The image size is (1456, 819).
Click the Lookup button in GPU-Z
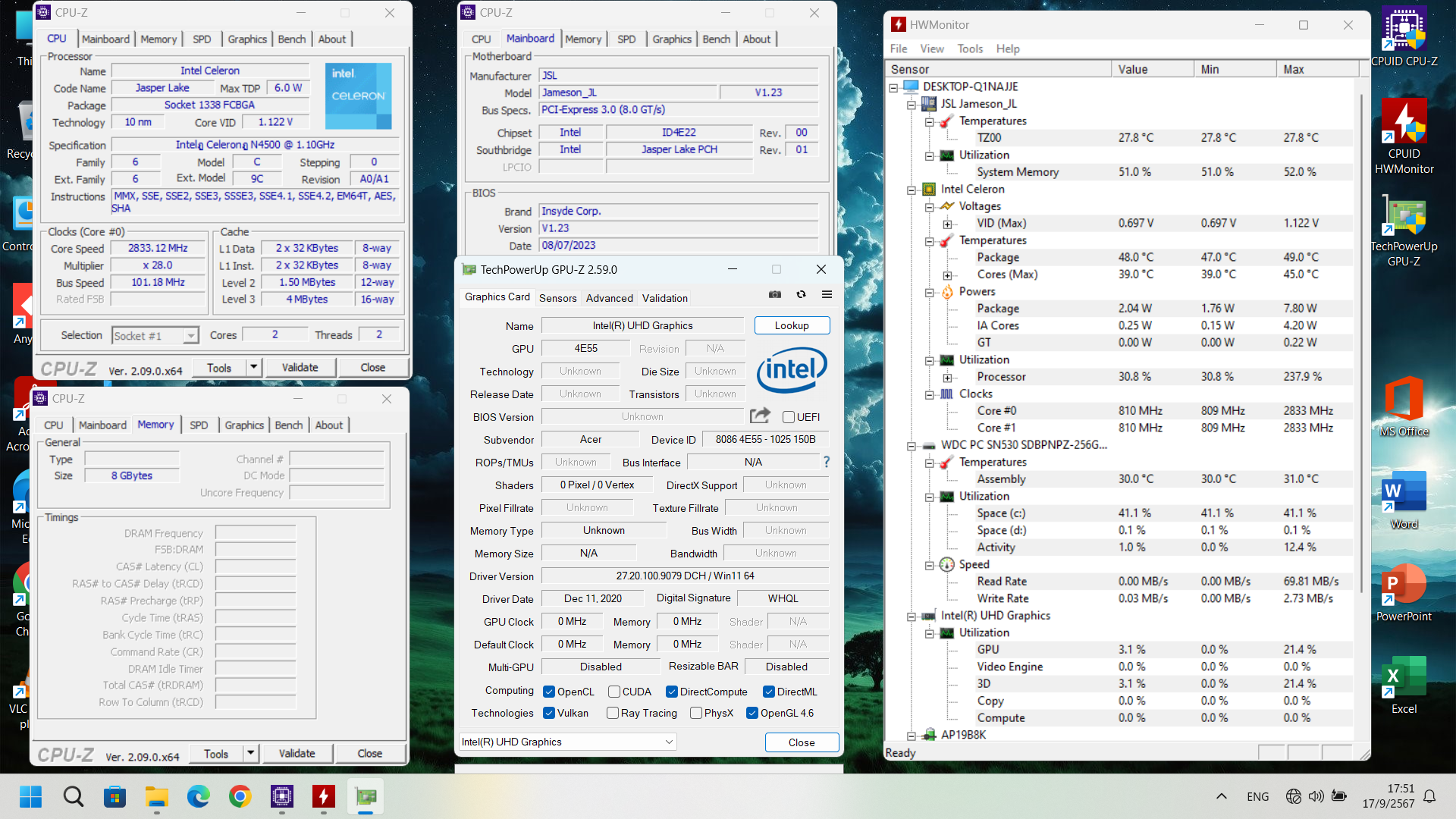(x=792, y=325)
